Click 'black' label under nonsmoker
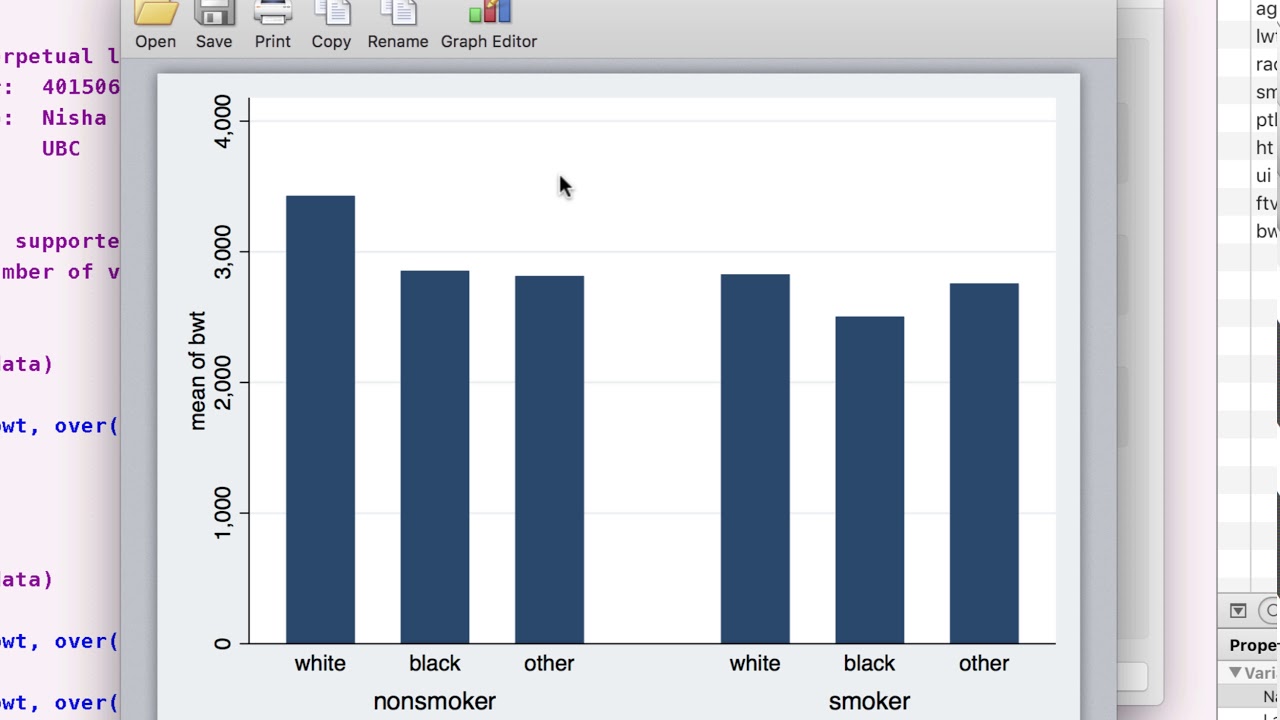The image size is (1280, 720). [435, 663]
